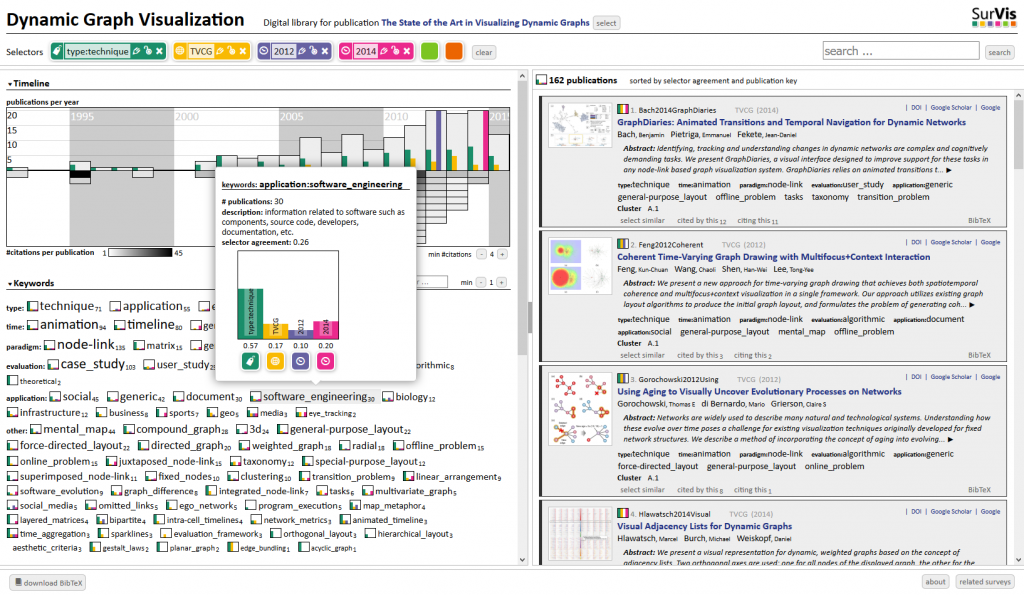Screen dimensions: 1024x595
Task: Click the clock icon on the 2014 selector pill
Action: click(x=347, y=49)
